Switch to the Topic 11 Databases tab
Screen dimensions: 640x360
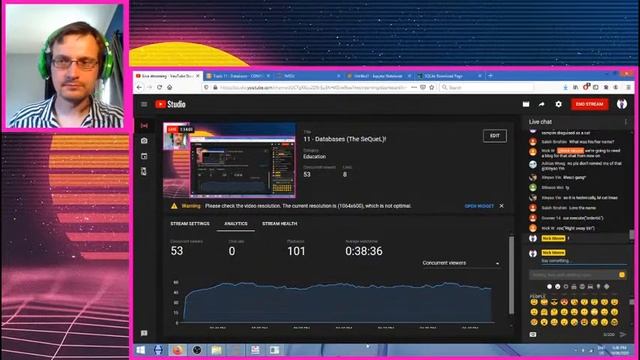(238, 76)
